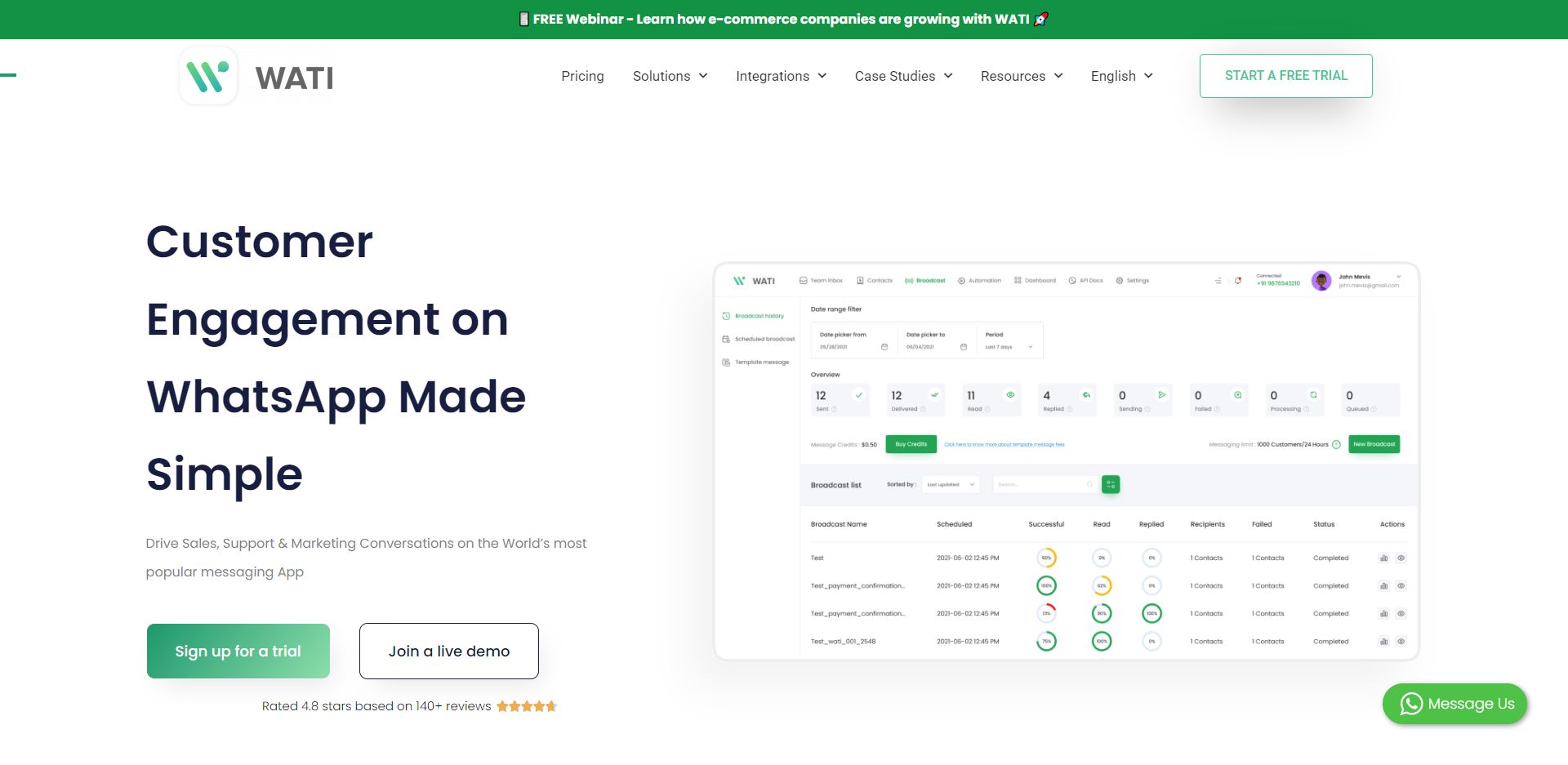1568x765 pixels.
Task: Click START A FREE TRIAL button
Action: tap(1285, 76)
